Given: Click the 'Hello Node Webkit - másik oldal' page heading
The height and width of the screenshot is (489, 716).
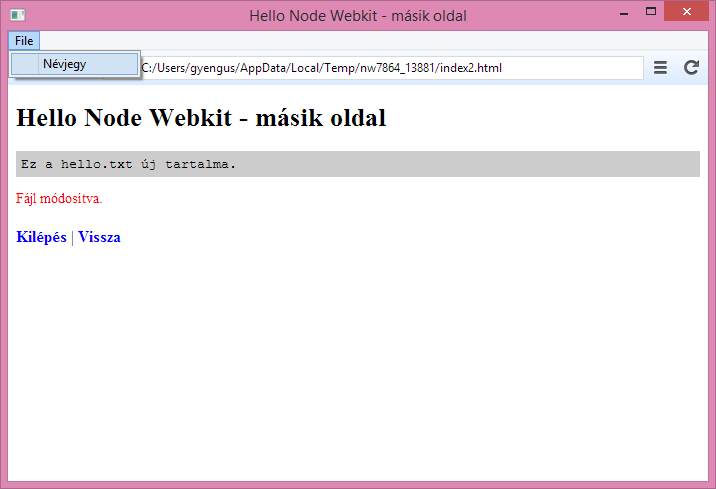Looking at the screenshot, I should point(201,118).
